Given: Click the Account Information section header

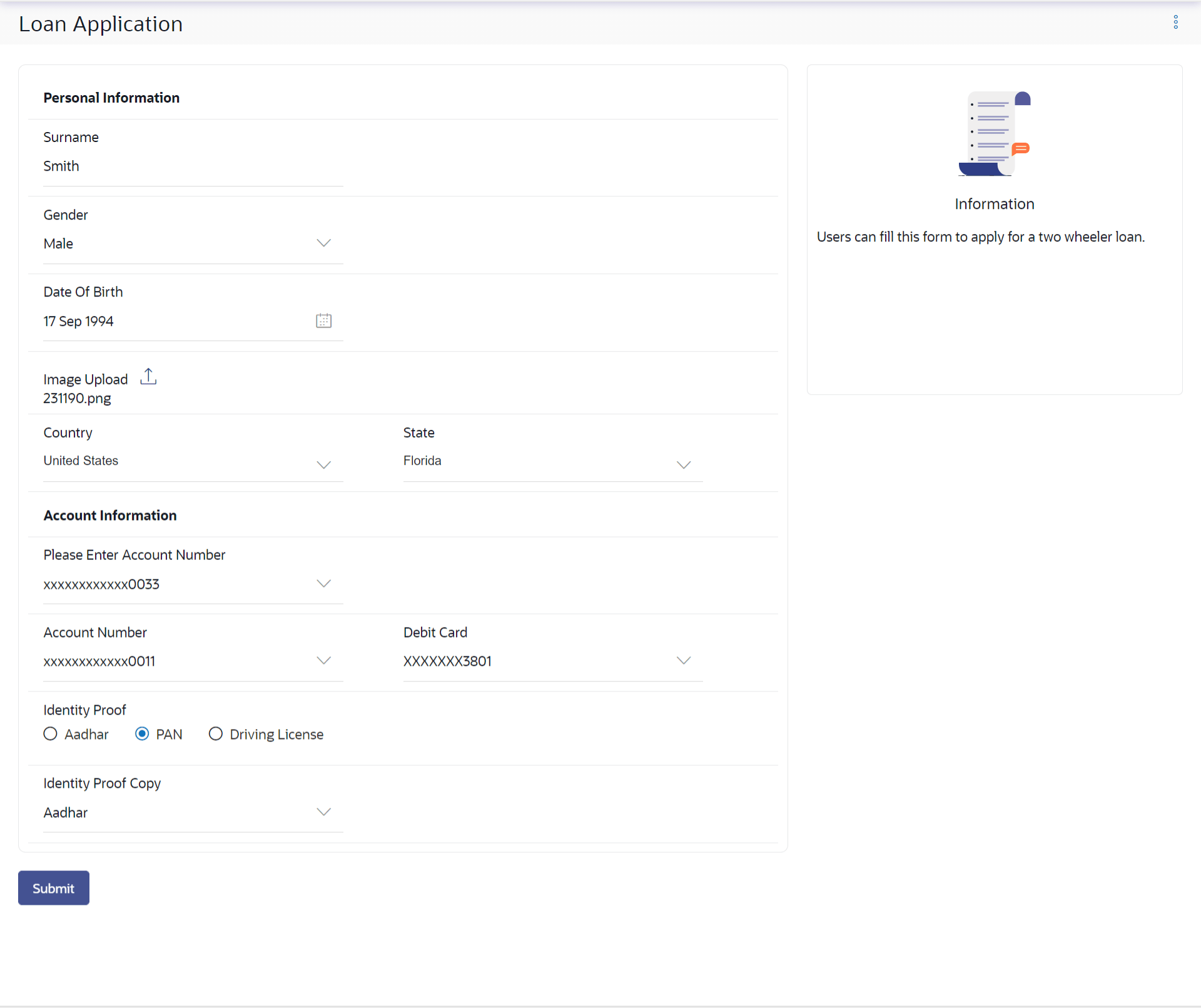Looking at the screenshot, I should (x=110, y=516).
